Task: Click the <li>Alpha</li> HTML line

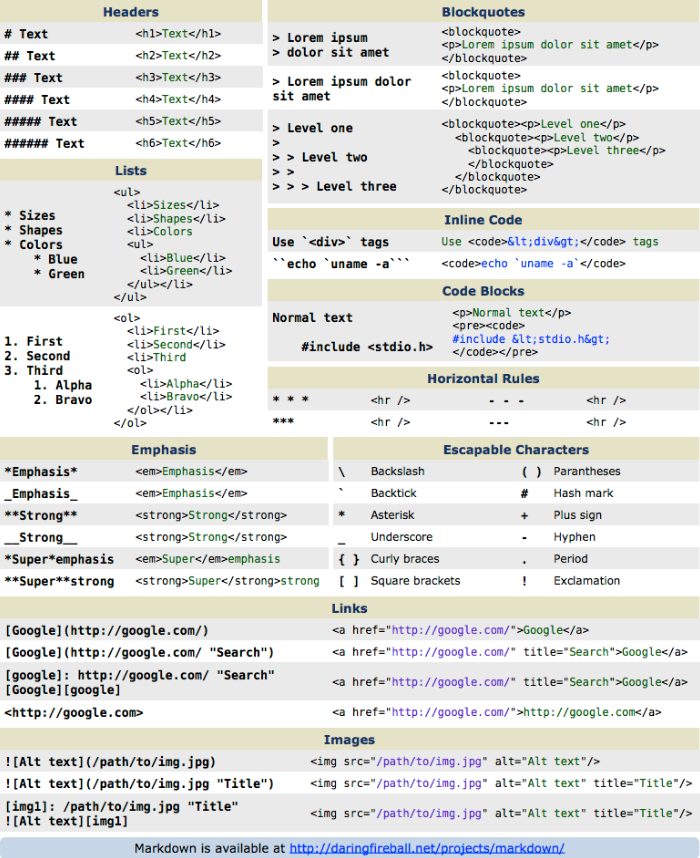Action: 186,384
